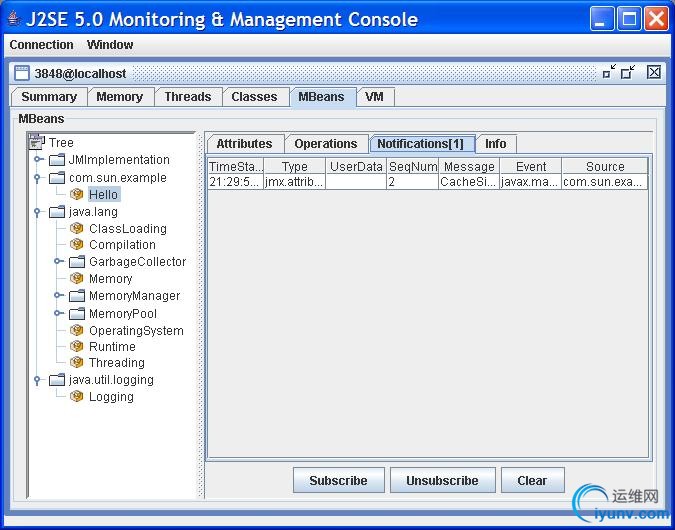The height and width of the screenshot is (530, 675).
Task: Expand the MemoryPool node handle
Action: tap(59, 313)
